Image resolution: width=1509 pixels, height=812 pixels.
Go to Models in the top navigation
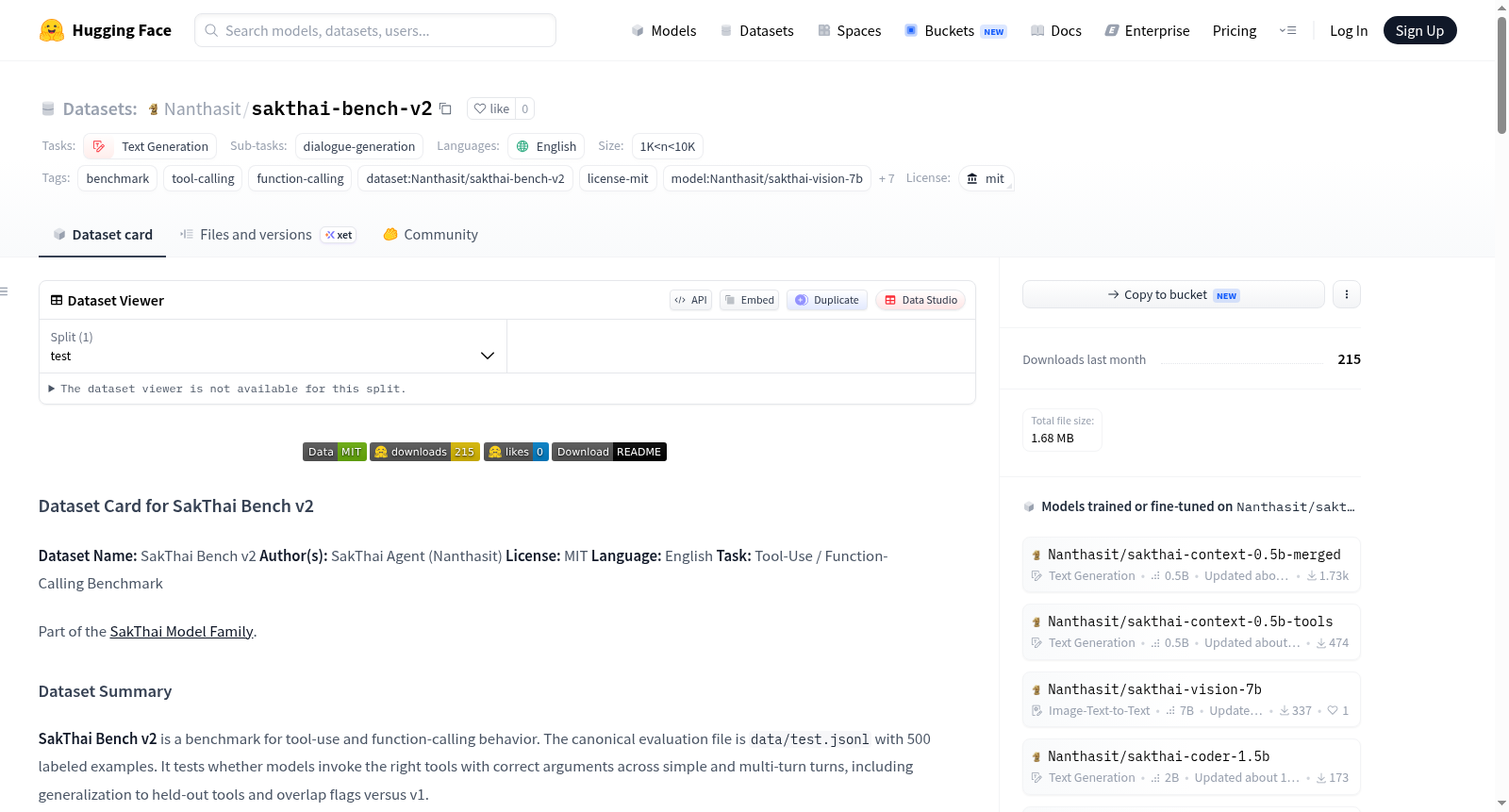[664, 30]
